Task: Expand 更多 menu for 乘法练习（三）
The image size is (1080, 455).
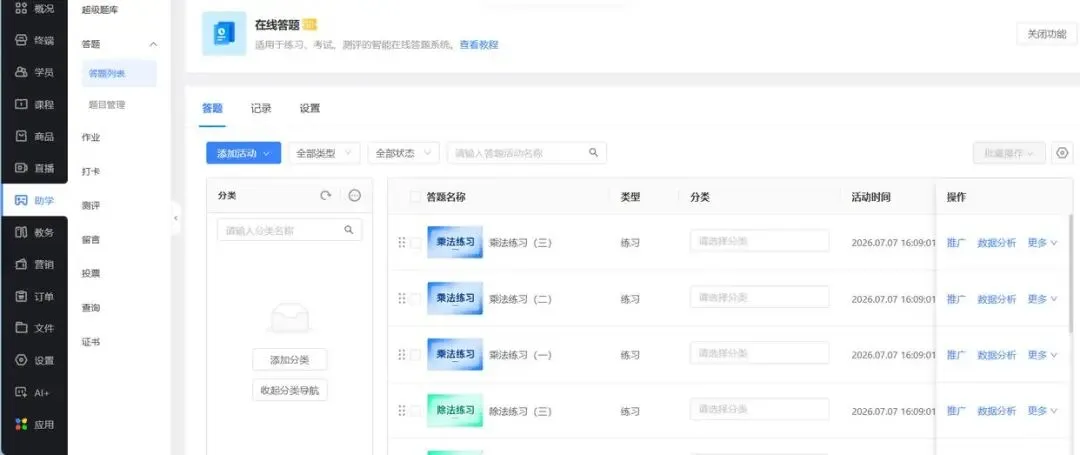Action: [1042, 242]
